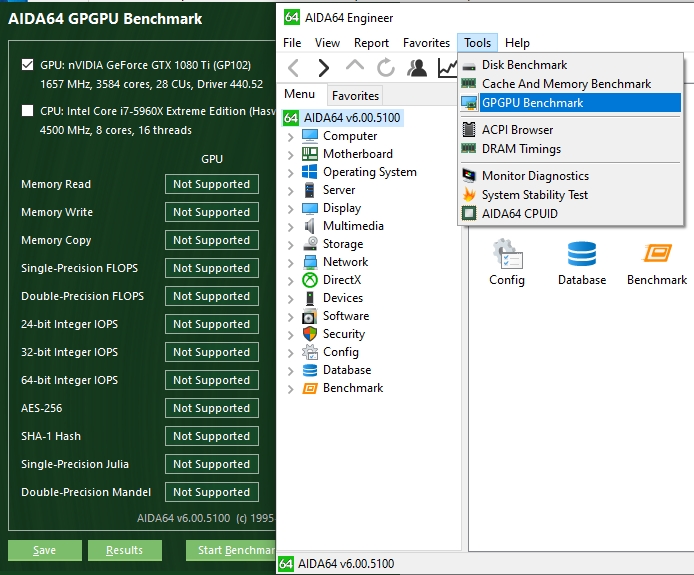The height and width of the screenshot is (575, 694).
Task: Expand the Server tree node
Action: [x=290, y=191]
